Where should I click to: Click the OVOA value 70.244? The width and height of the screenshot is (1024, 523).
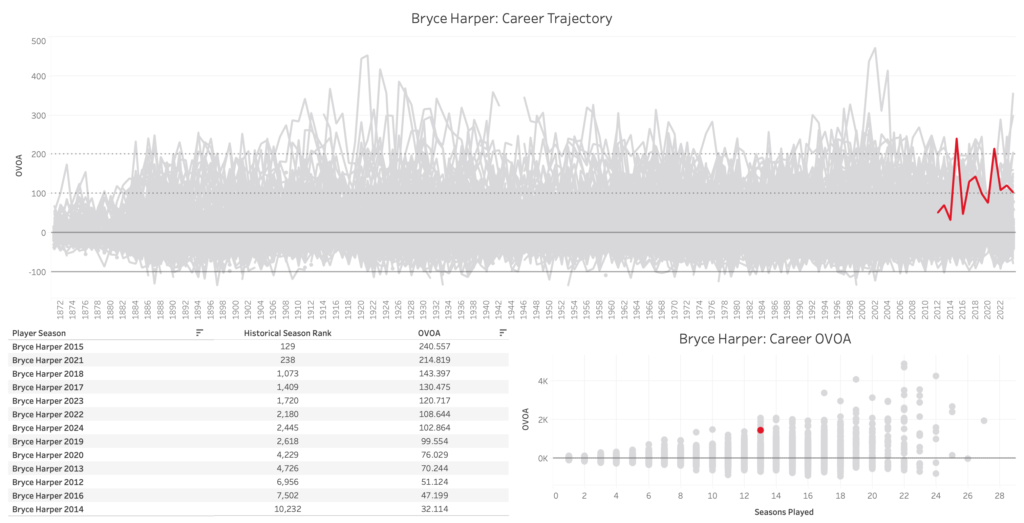[x=434, y=469]
